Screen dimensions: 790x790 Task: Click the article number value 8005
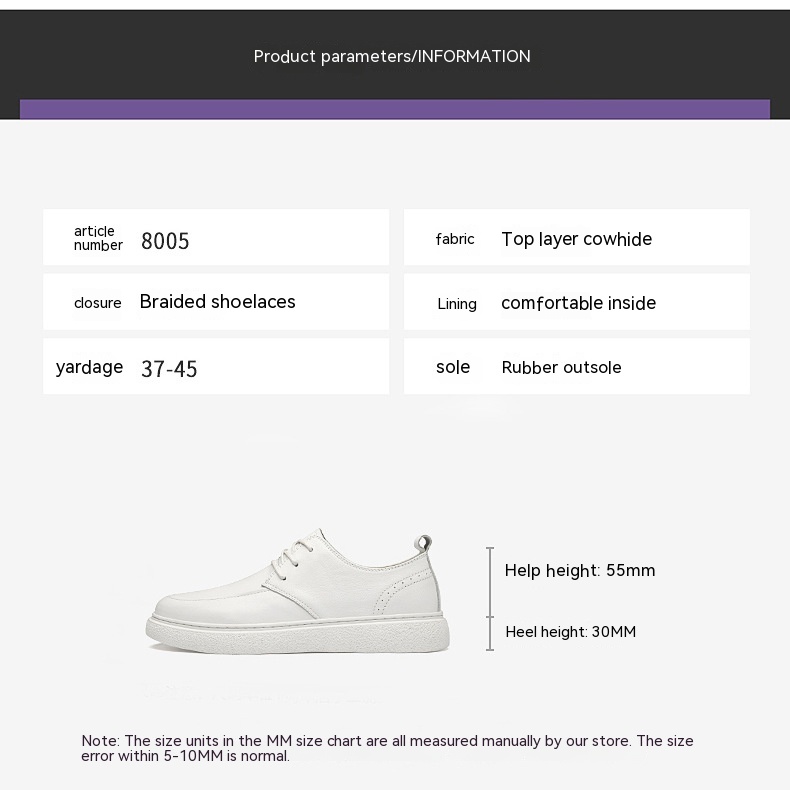(x=165, y=241)
